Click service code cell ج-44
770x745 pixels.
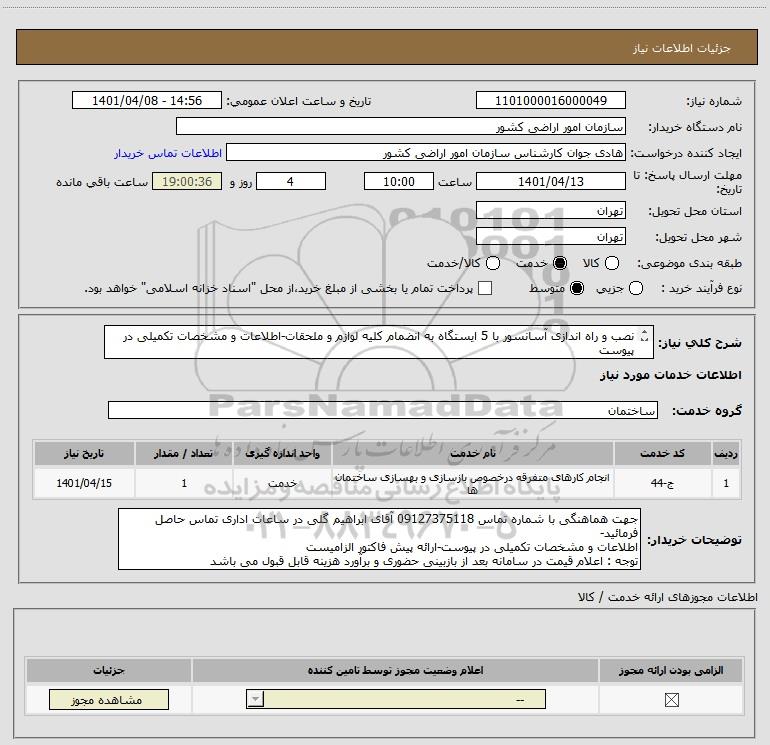(662, 483)
